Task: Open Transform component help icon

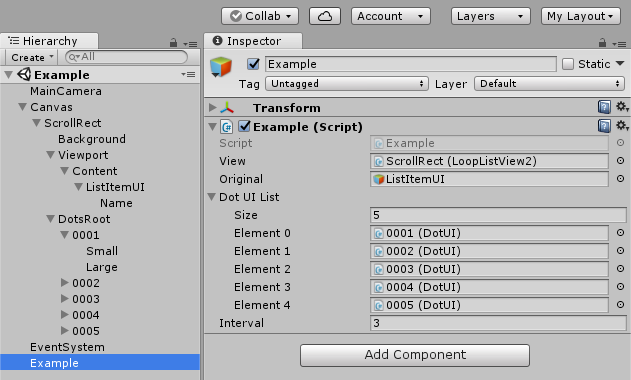Action: click(x=604, y=107)
